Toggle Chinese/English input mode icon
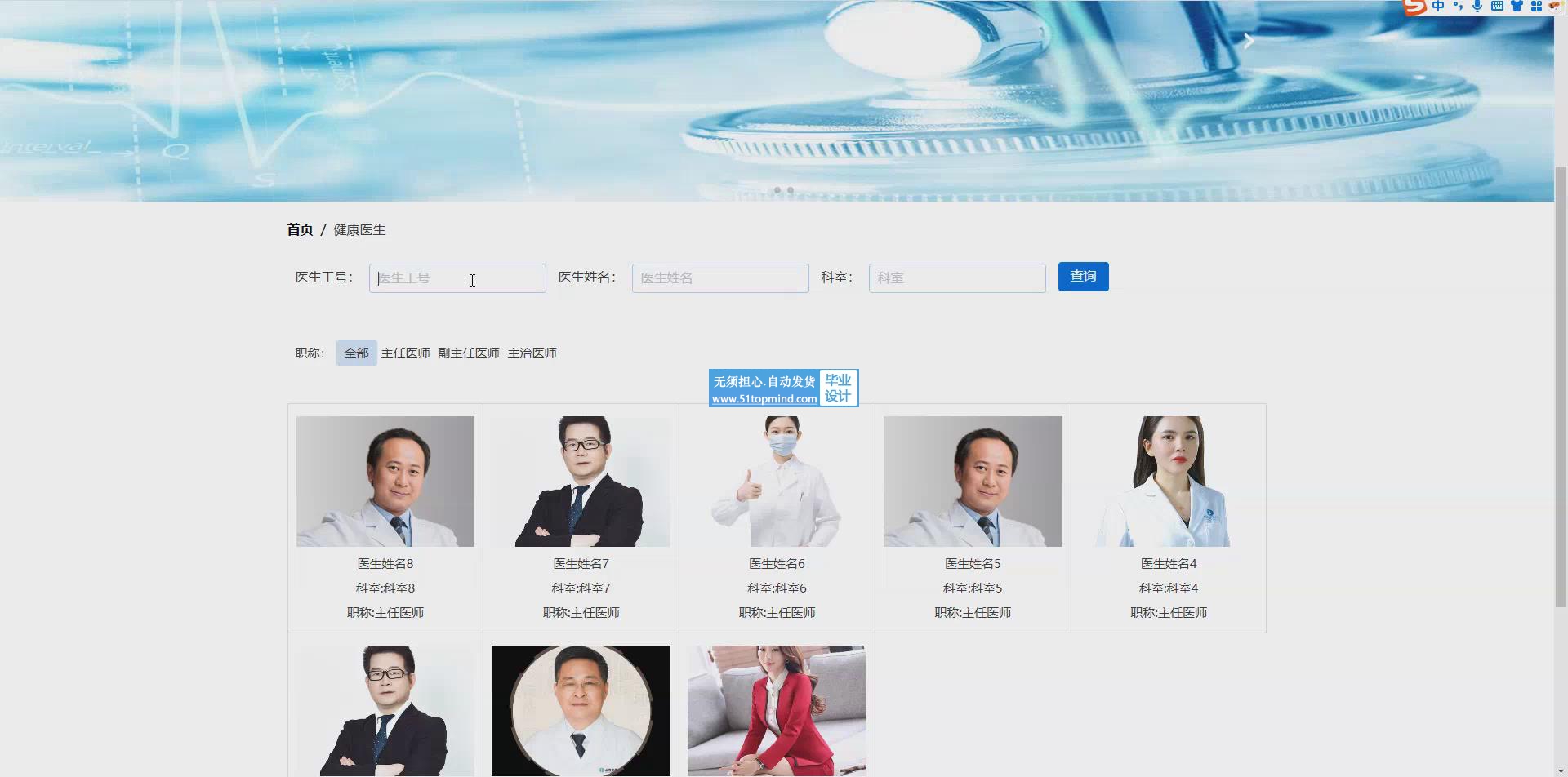Viewport: 1568px width, 777px height. 1438,7
